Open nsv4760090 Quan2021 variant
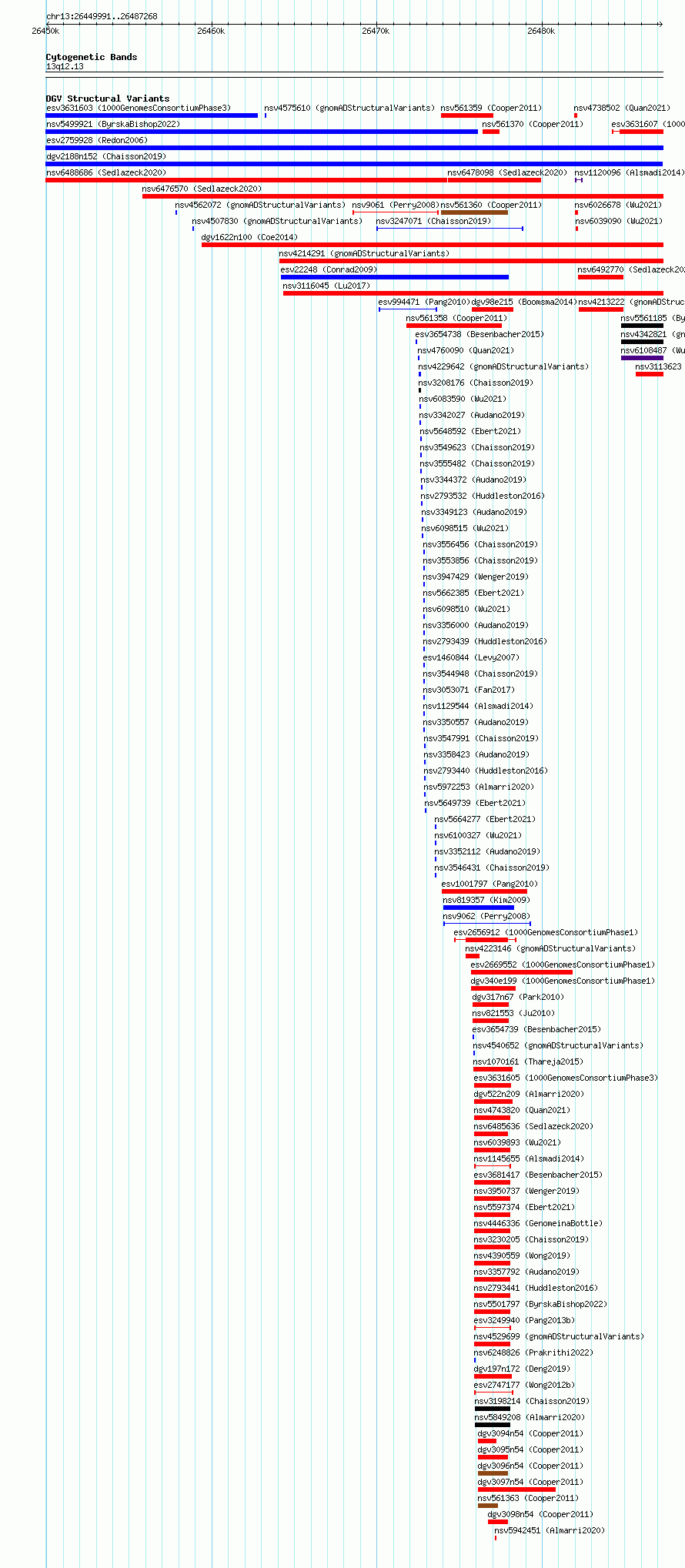Screen dimensions: 685x1568 [x=466, y=350]
